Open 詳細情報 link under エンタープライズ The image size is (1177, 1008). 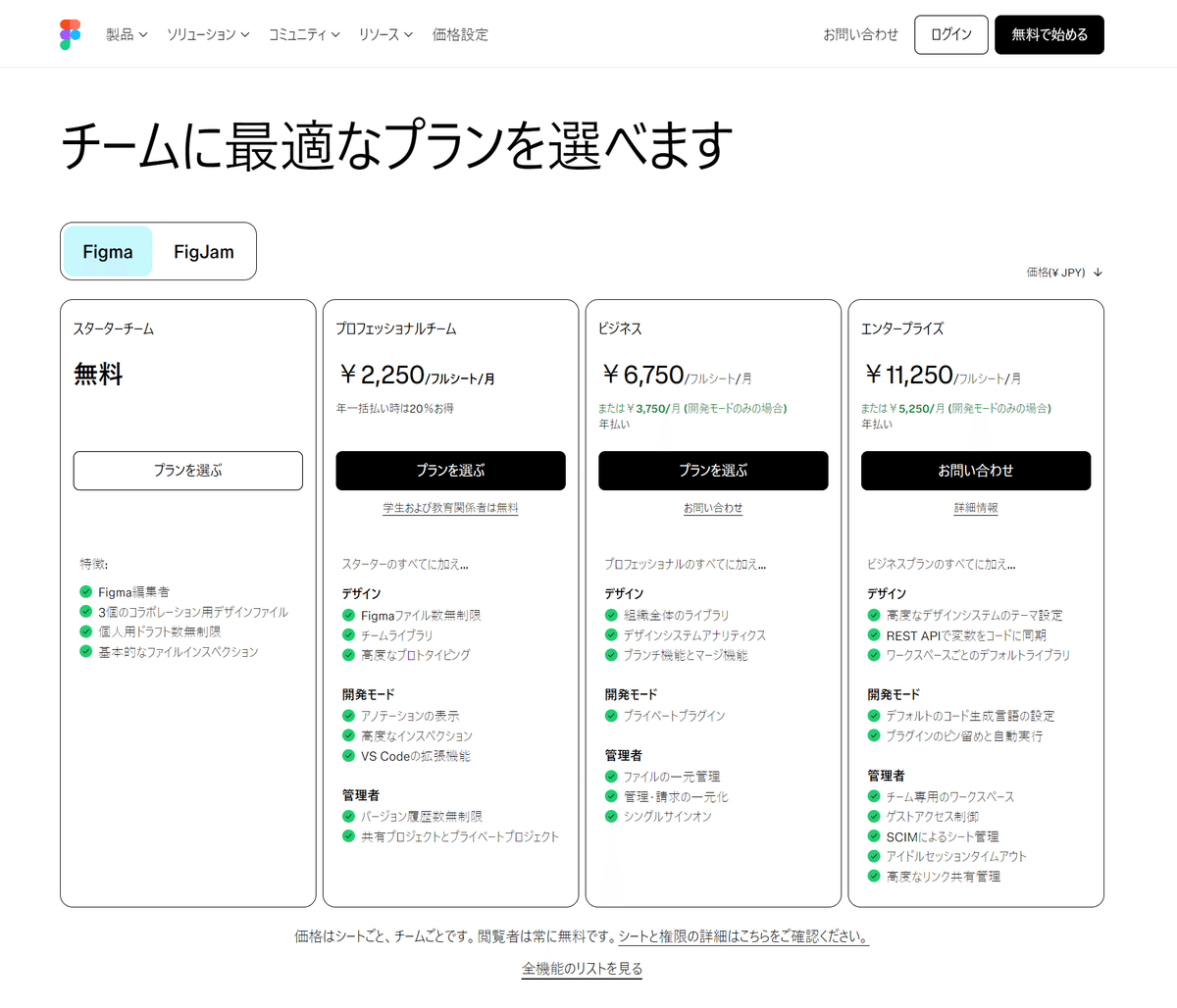[976, 508]
